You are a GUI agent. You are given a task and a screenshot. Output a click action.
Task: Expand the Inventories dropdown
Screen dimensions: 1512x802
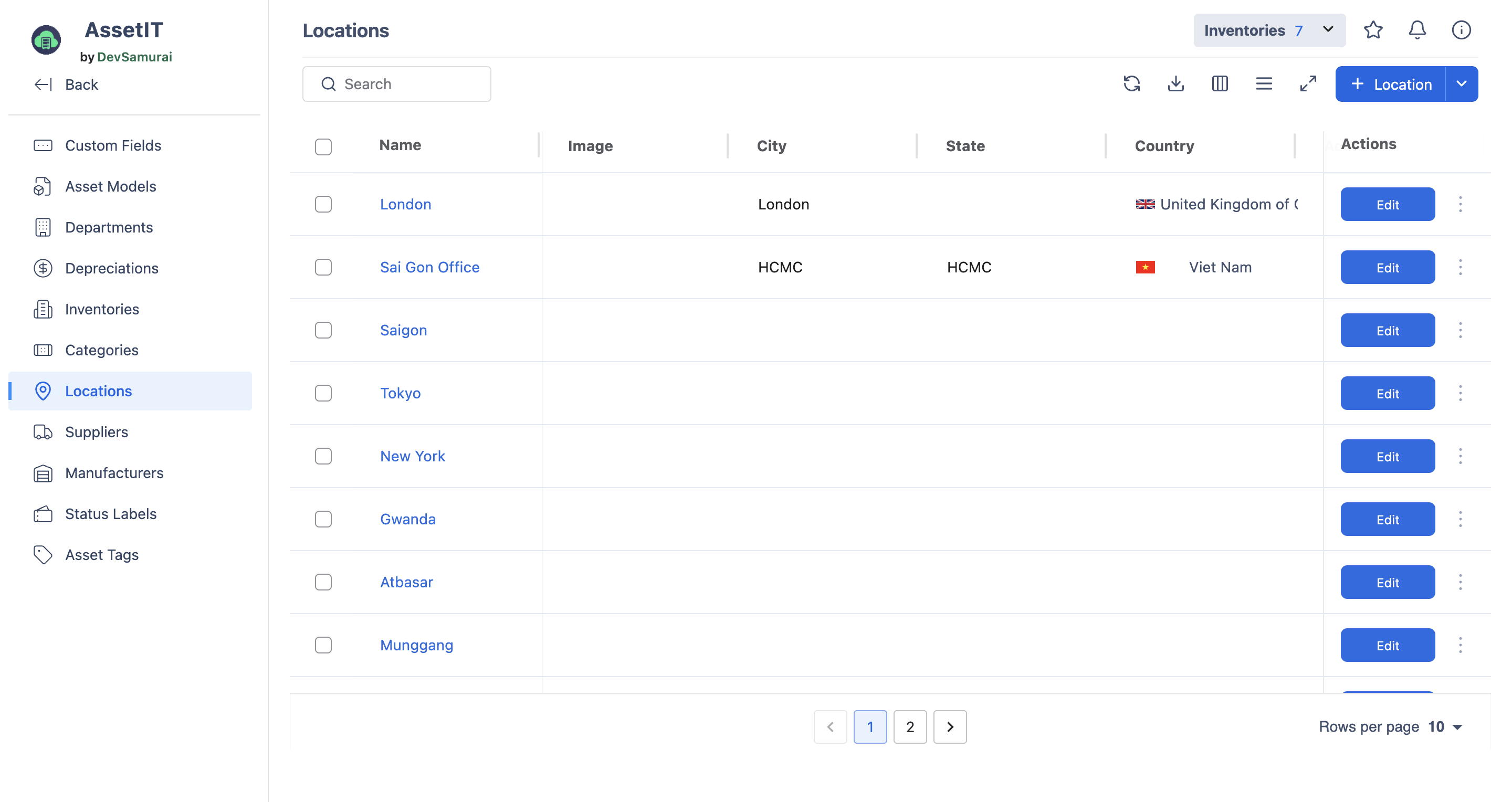point(1269,30)
